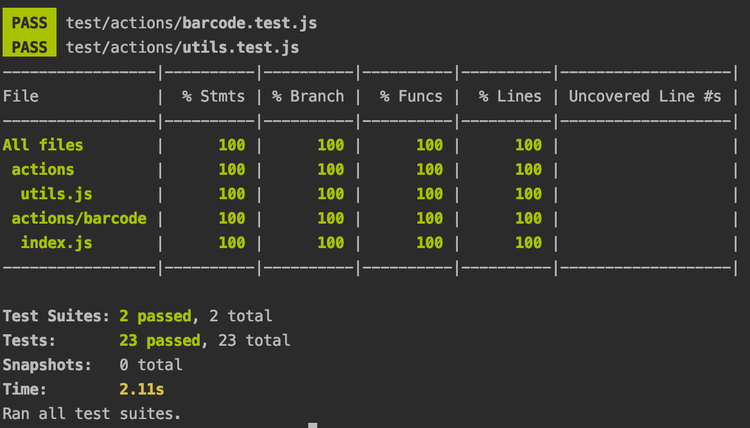Click utils.js % Stmts value

(x=232, y=194)
